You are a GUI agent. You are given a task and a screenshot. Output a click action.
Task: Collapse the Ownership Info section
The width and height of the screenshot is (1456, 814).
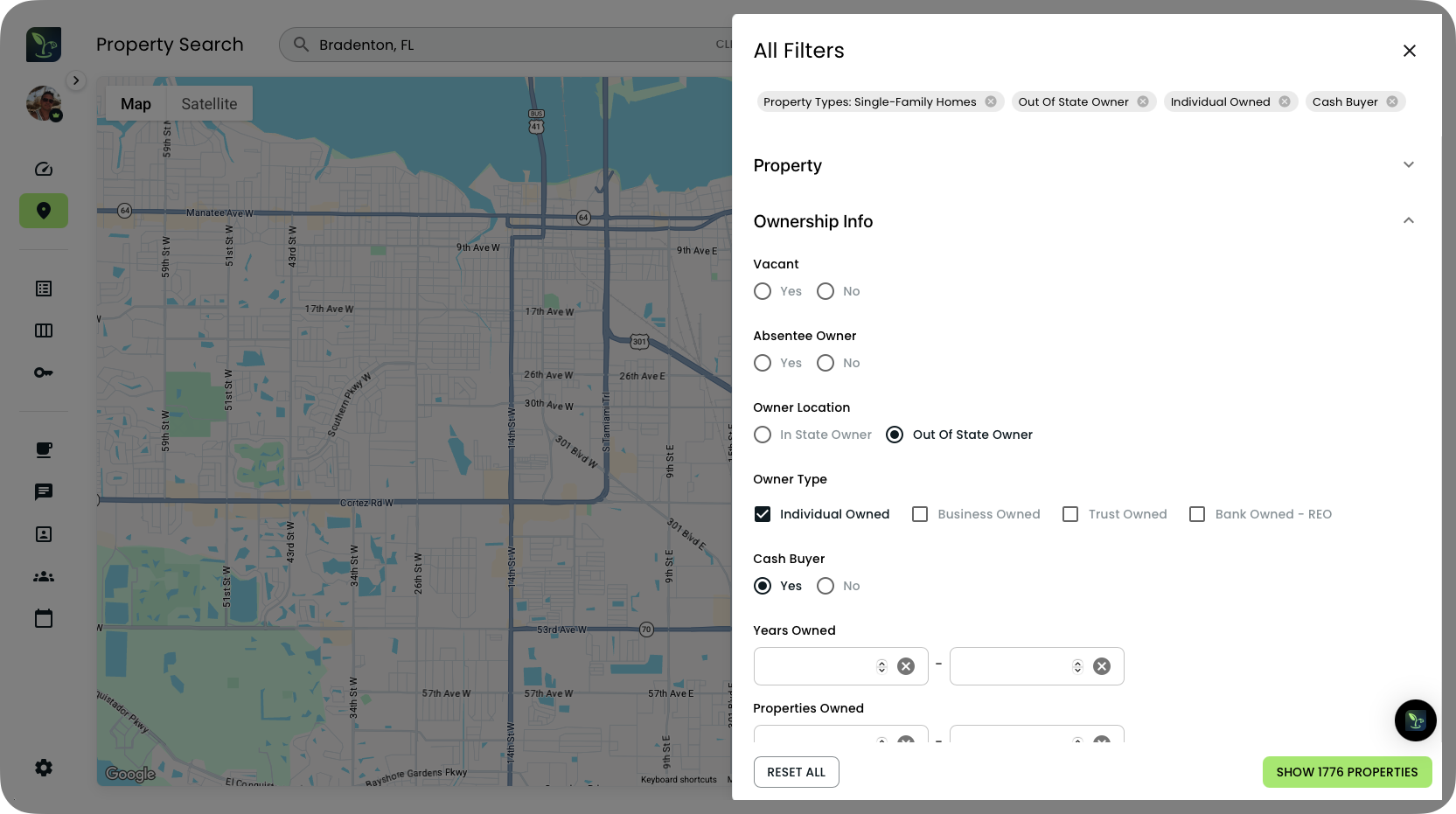(1408, 220)
